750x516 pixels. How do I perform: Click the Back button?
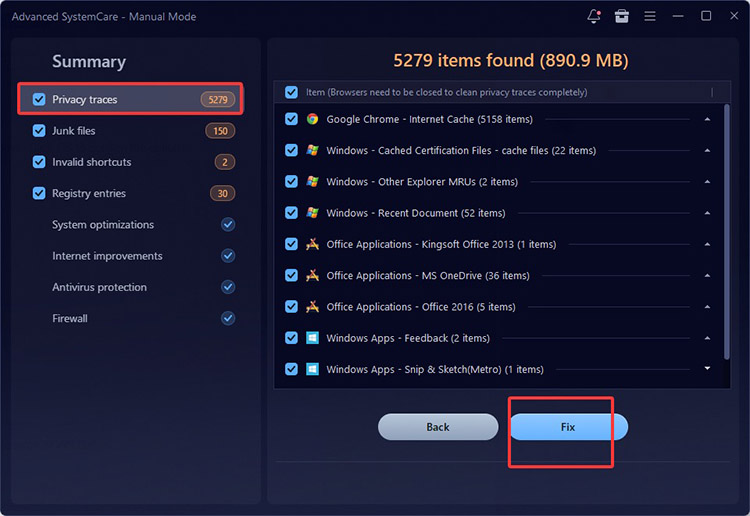click(438, 427)
